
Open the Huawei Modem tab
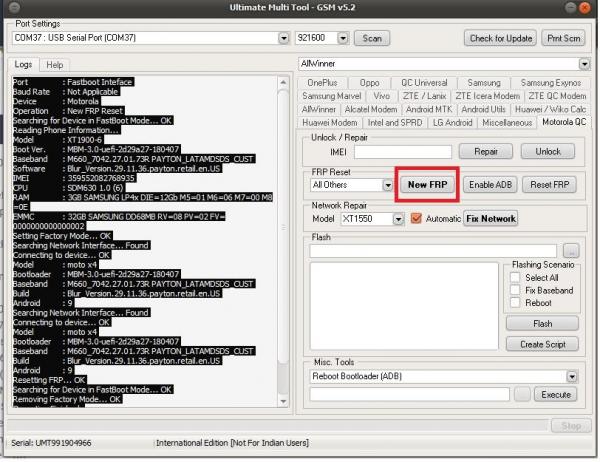[x=329, y=123]
